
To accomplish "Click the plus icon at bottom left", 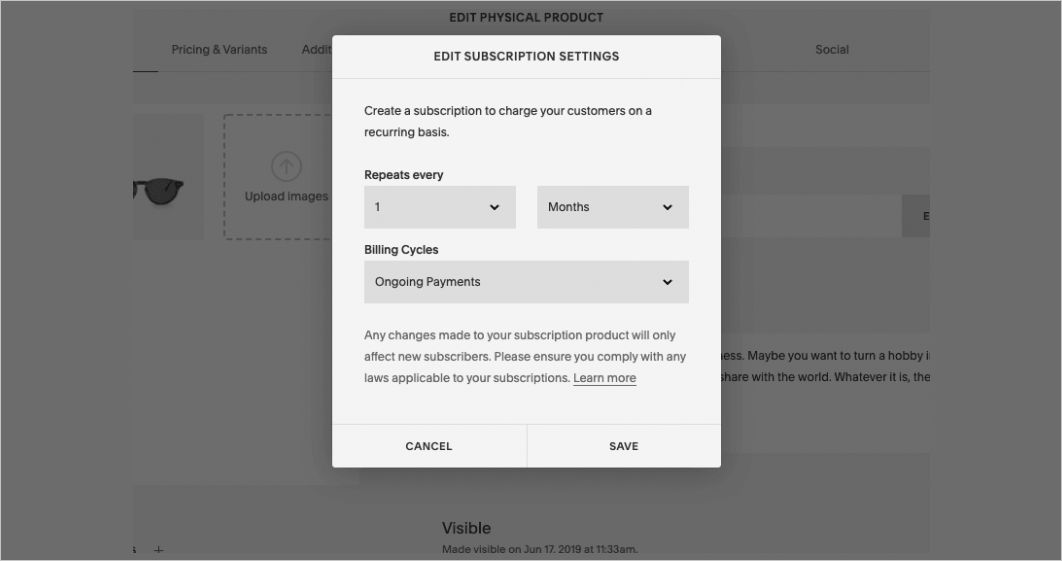I will 158,550.
